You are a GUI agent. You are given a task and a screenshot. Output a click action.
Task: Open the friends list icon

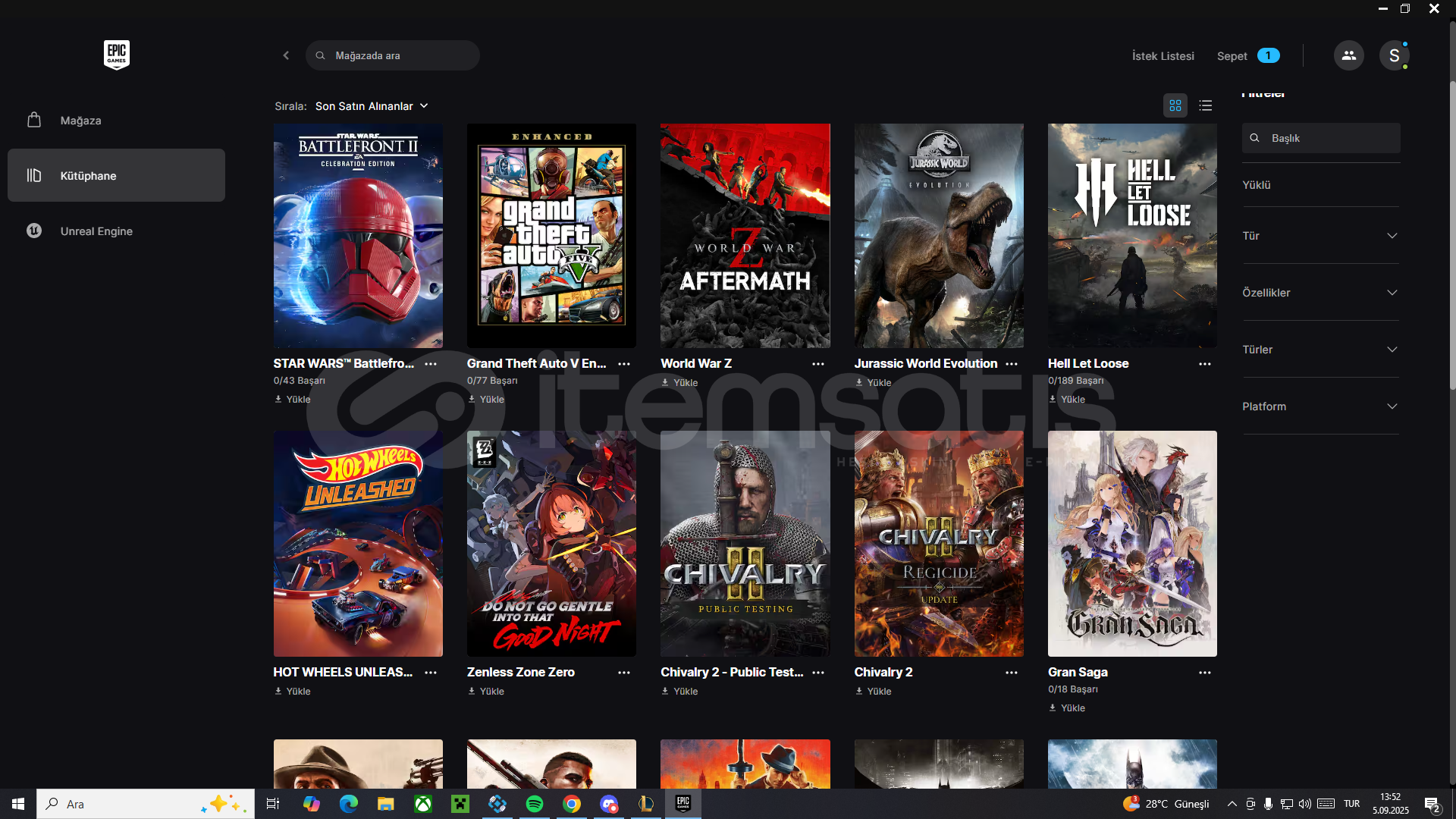coord(1348,55)
